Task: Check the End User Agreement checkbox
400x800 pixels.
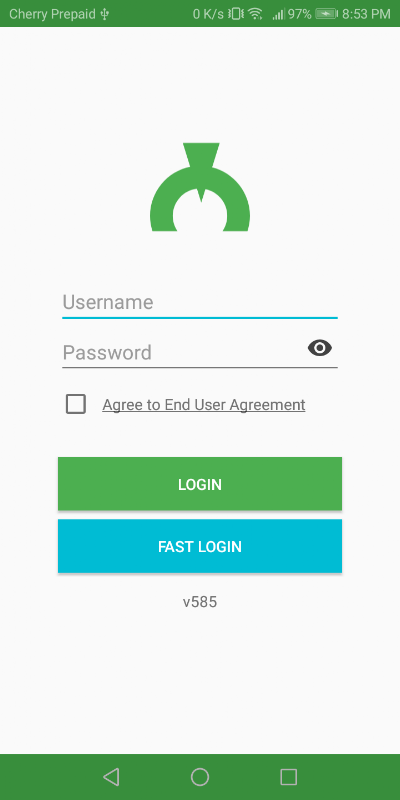Action: 76,404
